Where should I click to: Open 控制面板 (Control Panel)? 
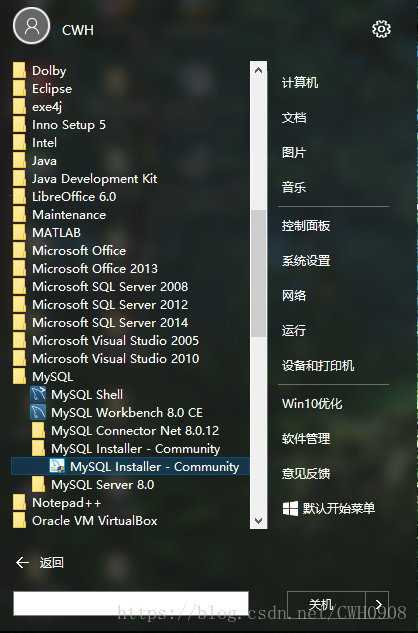coord(306,226)
